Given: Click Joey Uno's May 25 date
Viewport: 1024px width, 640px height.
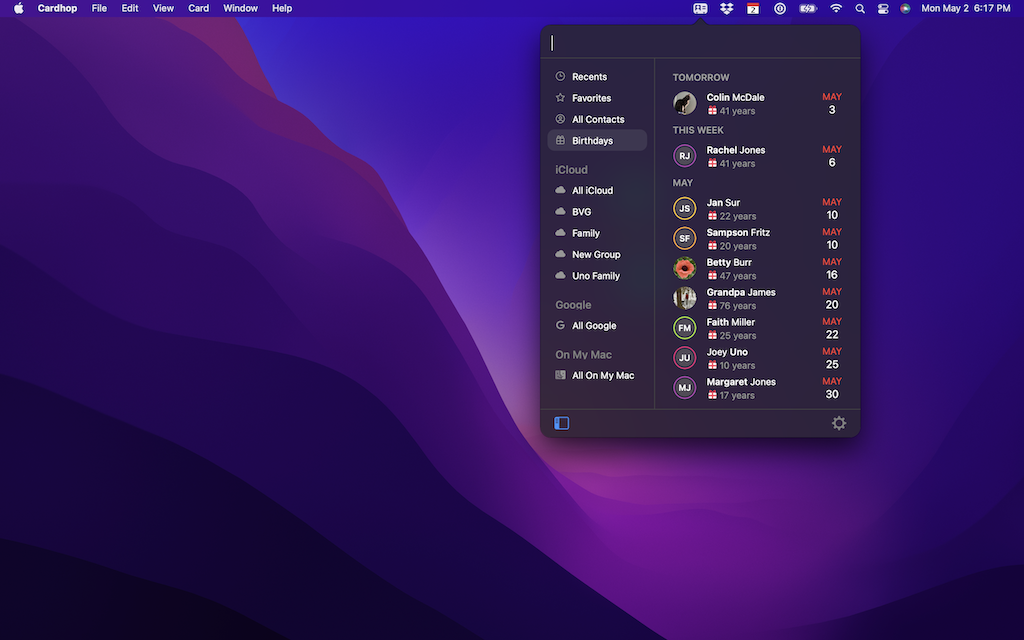Looking at the screenshot, I should click(832, 359).
